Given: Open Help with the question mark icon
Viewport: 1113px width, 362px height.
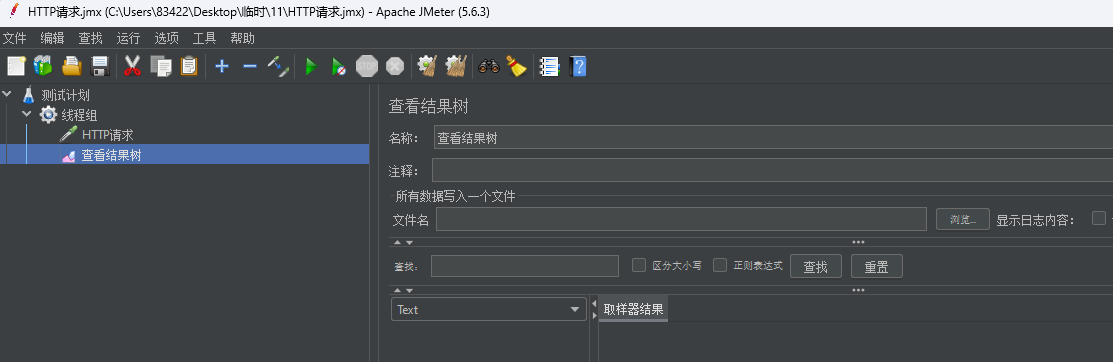Looking at the screenshot, I should point(579,67).
